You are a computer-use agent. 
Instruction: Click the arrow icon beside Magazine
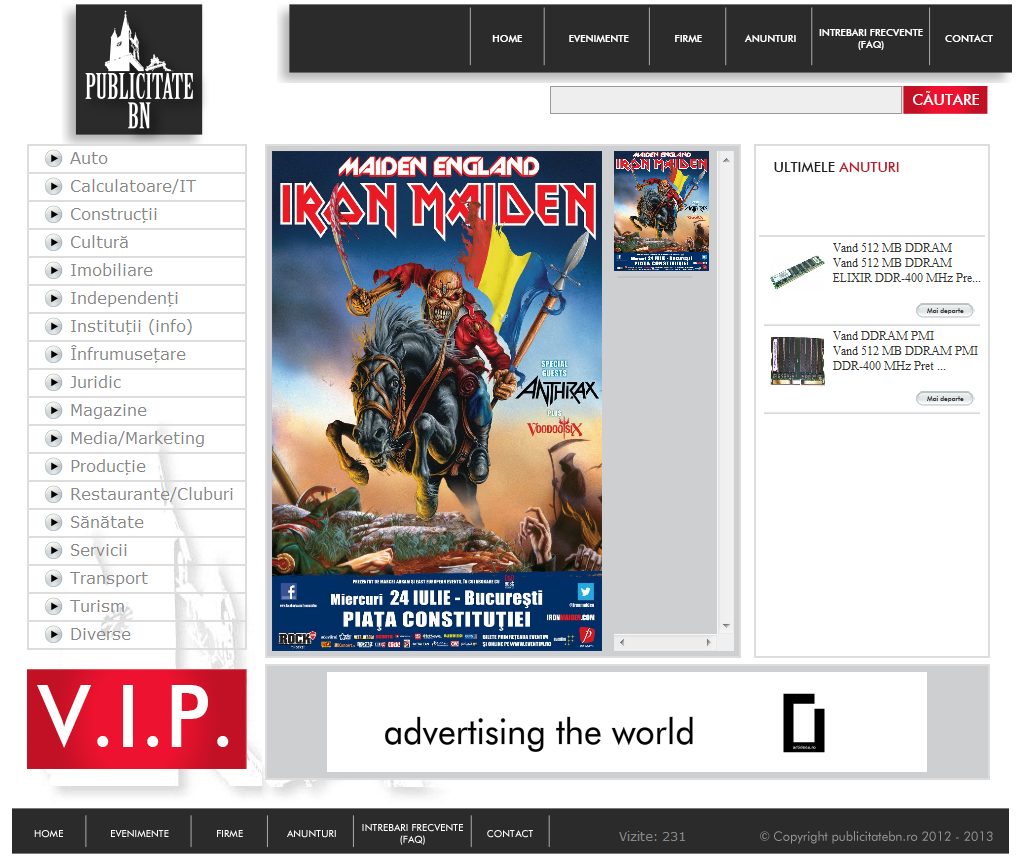(x=53, y=410)
